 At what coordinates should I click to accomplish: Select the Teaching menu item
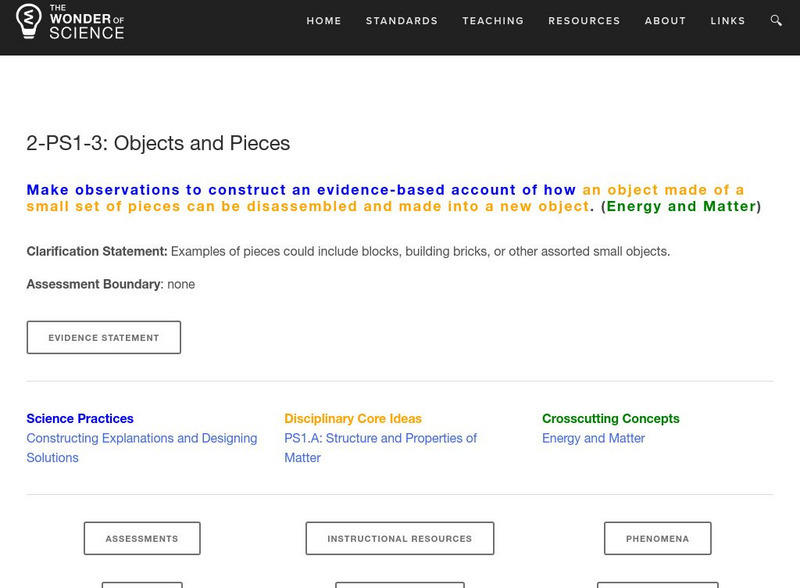(493, 21)
